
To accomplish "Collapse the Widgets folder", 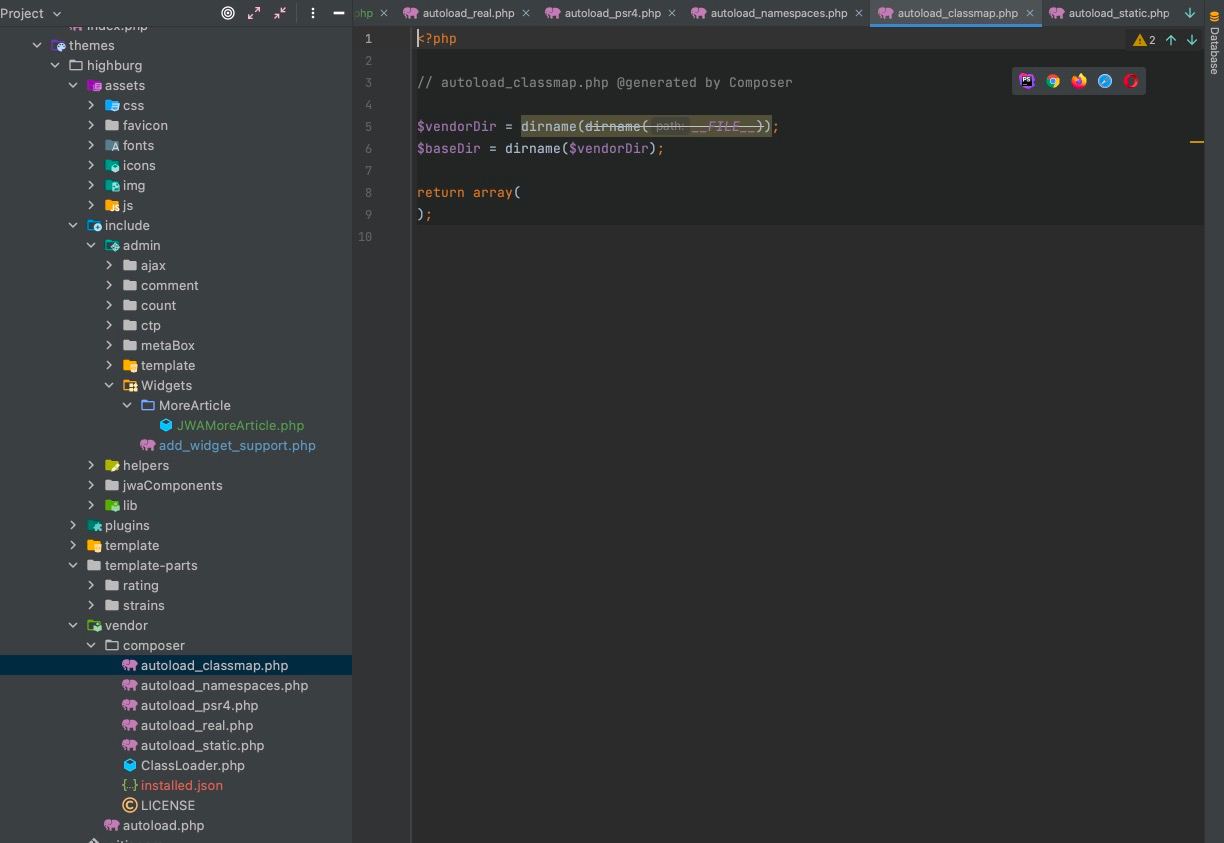I will pyautogui.click(x=109, y=385).
